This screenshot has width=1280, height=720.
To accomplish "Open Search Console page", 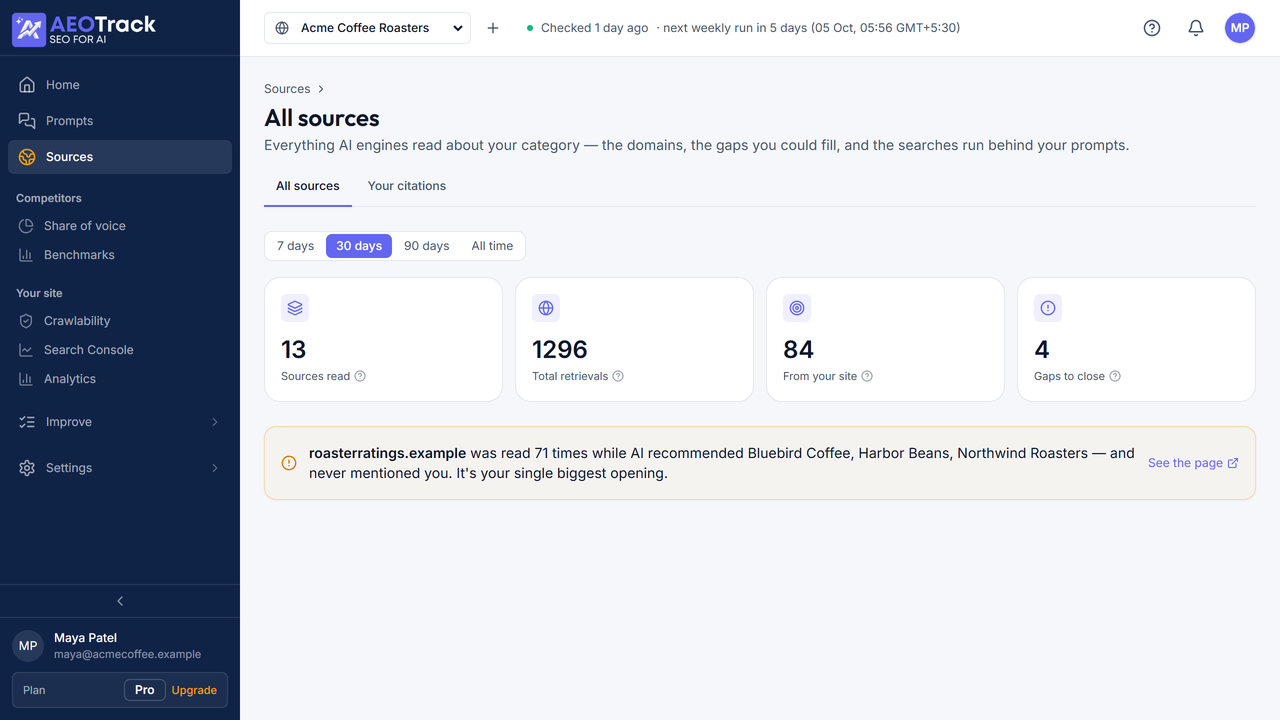I will coord(120,350).
